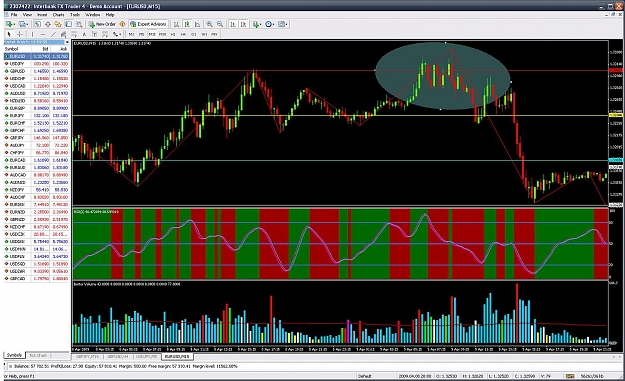The width and height of the screenshot is (625, 381).
Task: Toggle the Expert Advisors button
Action: (x=148, y=24)
